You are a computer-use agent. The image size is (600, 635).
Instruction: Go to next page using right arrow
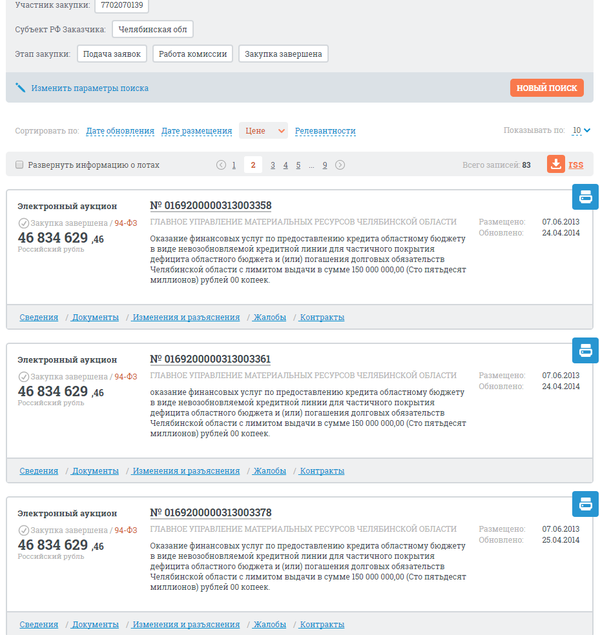click(340, 165)
